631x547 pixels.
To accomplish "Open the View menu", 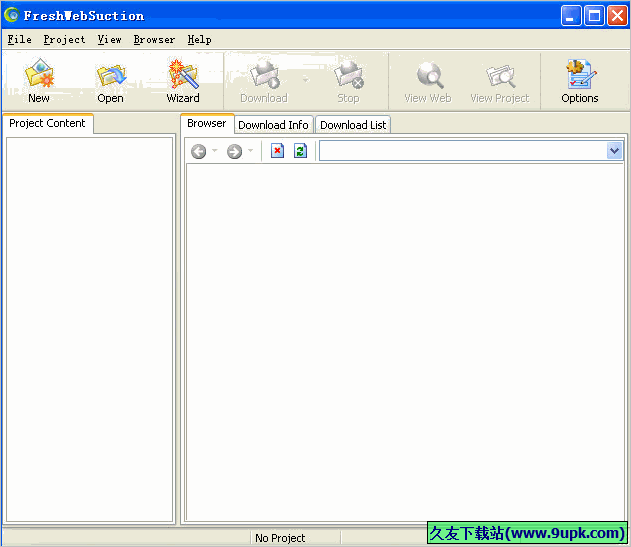I will 109,39.
